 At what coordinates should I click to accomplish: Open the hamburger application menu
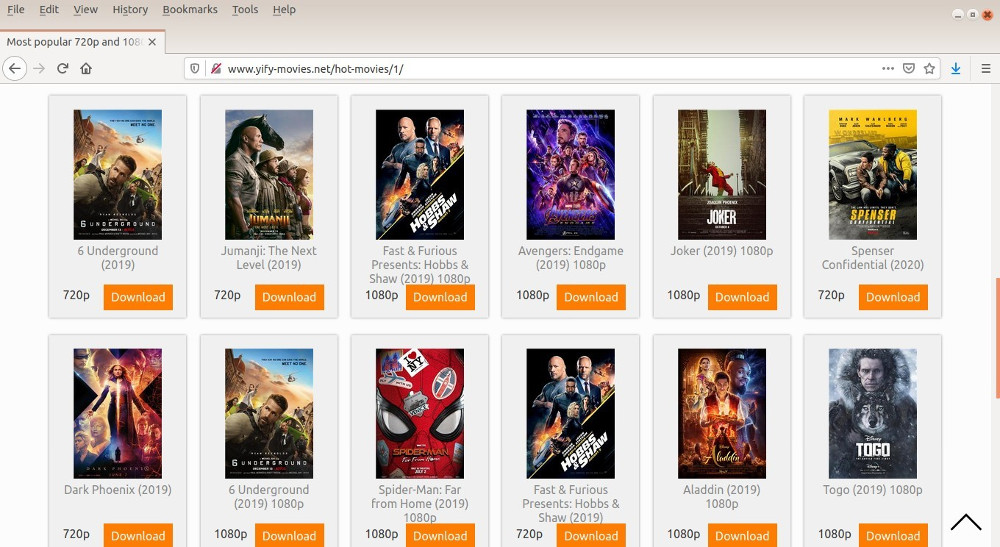(985, 68)
